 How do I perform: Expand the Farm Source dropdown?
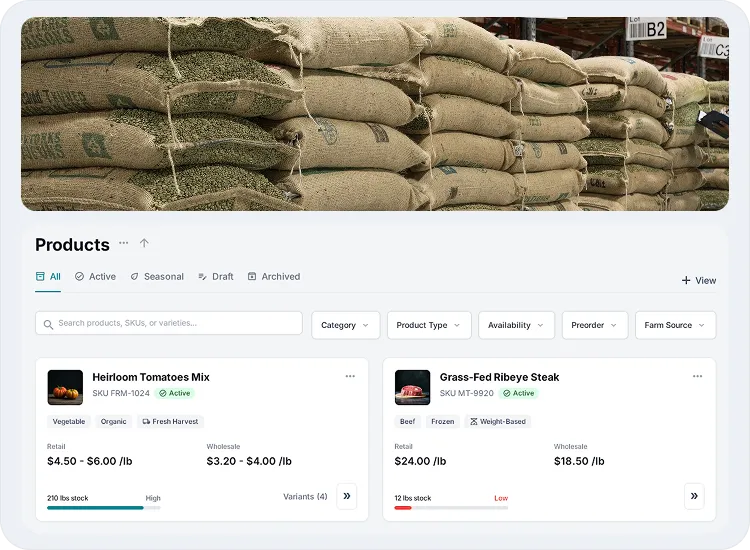(x=675, y=325)
